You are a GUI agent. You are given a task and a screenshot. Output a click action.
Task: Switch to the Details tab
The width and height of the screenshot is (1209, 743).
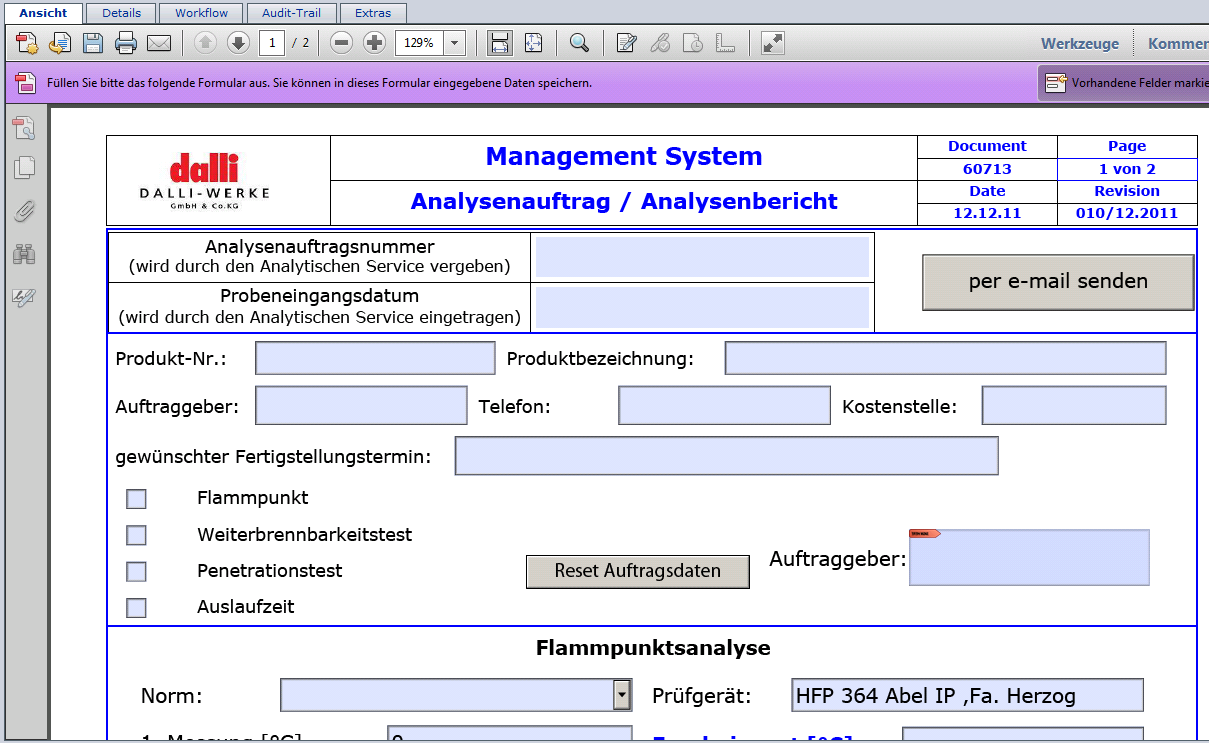(x=121, y=13)
